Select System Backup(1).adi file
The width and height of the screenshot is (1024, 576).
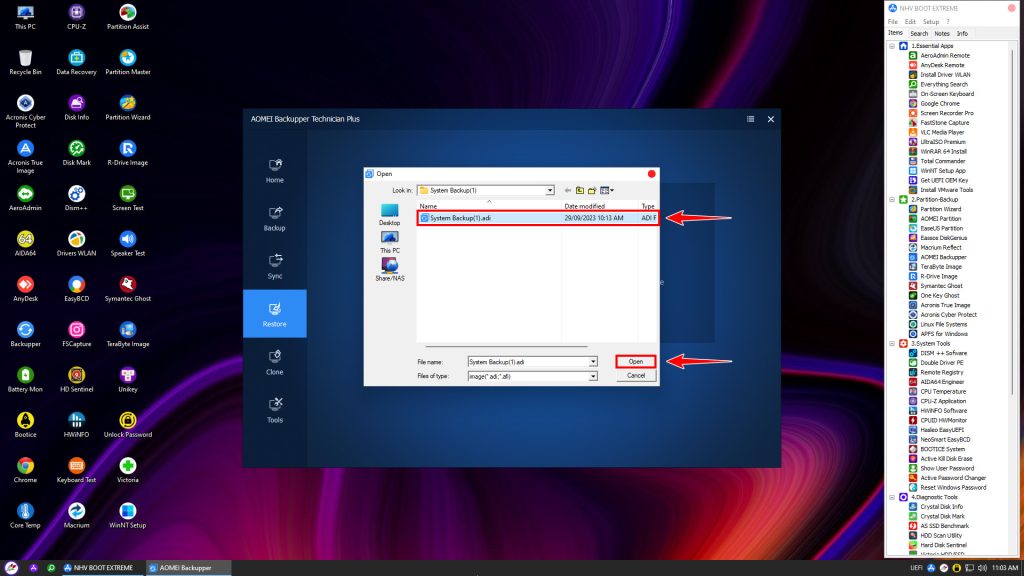538,218
